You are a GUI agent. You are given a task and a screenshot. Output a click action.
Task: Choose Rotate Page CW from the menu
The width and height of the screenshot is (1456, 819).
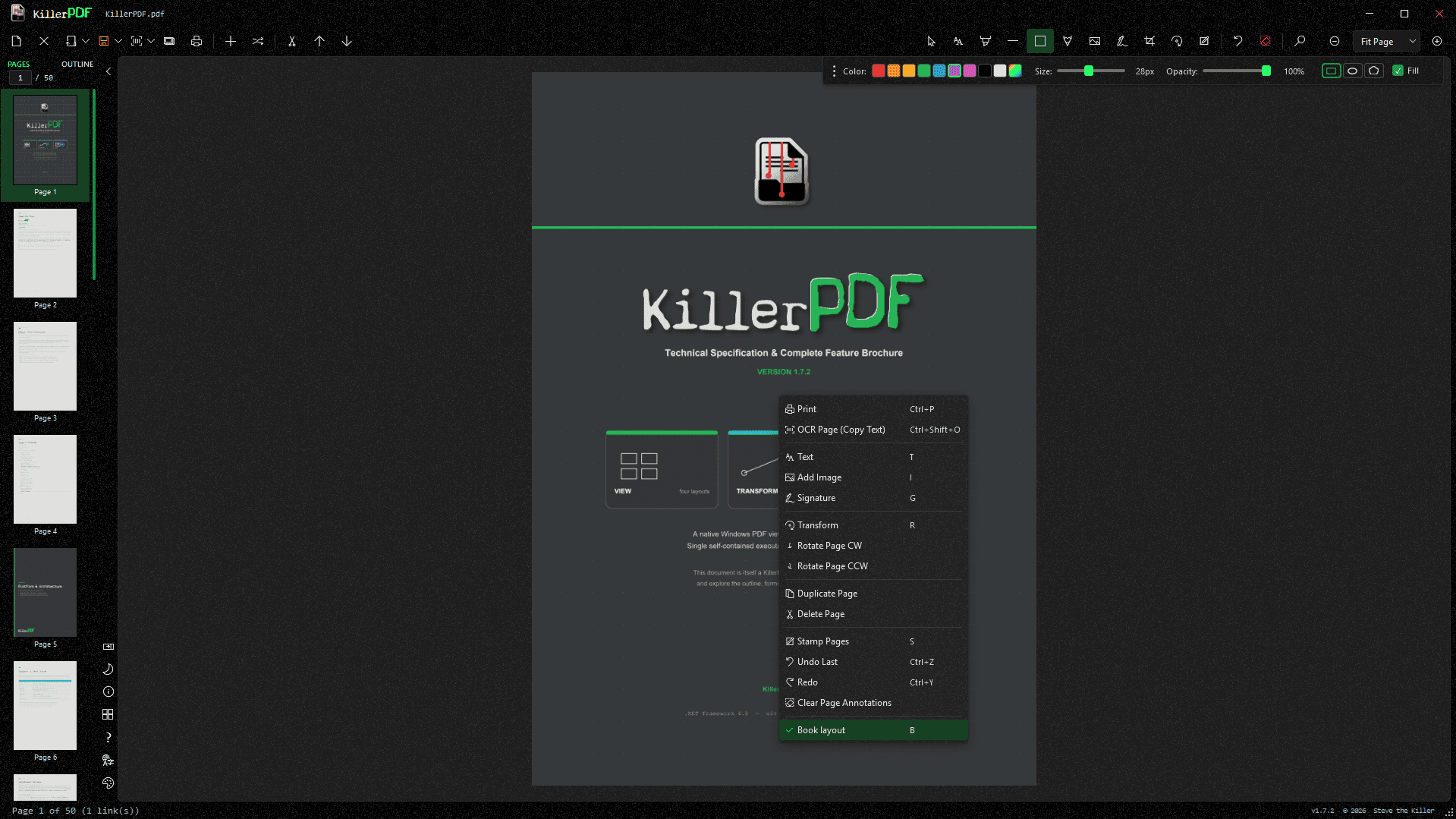tap(873, 546)
